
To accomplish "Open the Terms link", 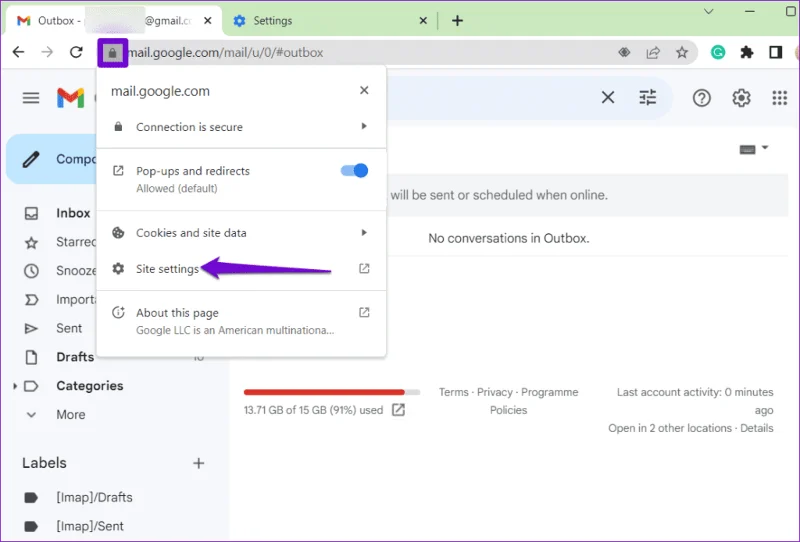I will pos(454,392).
